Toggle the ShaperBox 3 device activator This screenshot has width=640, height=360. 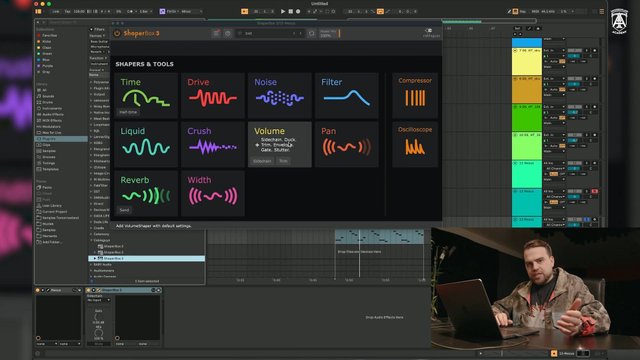pos(89,290)
